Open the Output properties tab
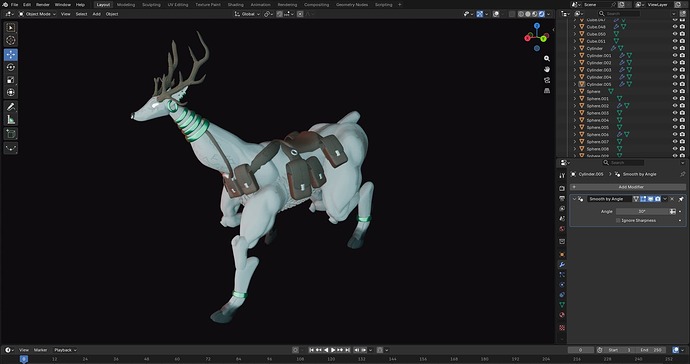Screen dimensions: 690x364 point(562,199)
